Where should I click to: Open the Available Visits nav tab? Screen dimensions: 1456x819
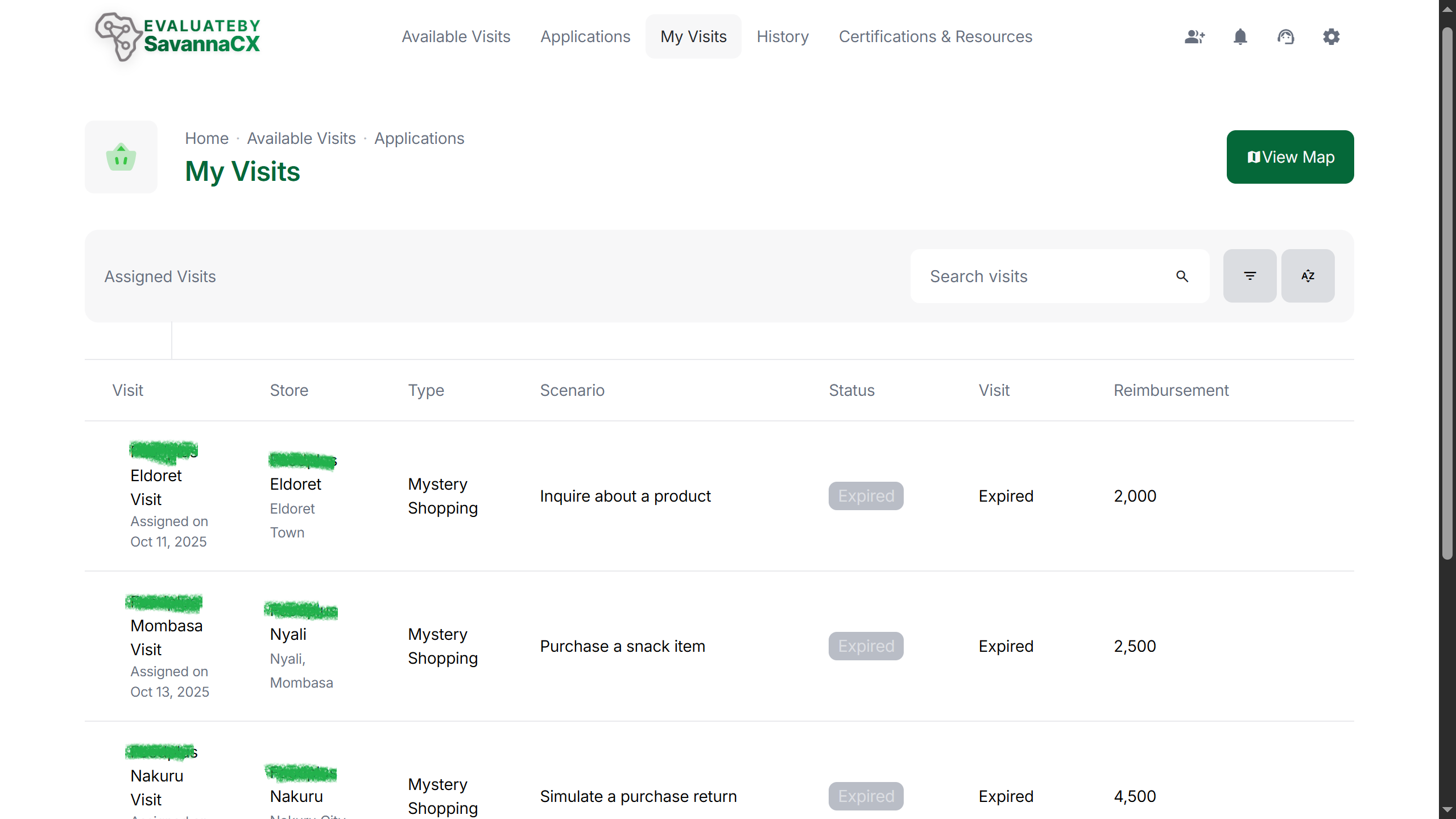456,37
